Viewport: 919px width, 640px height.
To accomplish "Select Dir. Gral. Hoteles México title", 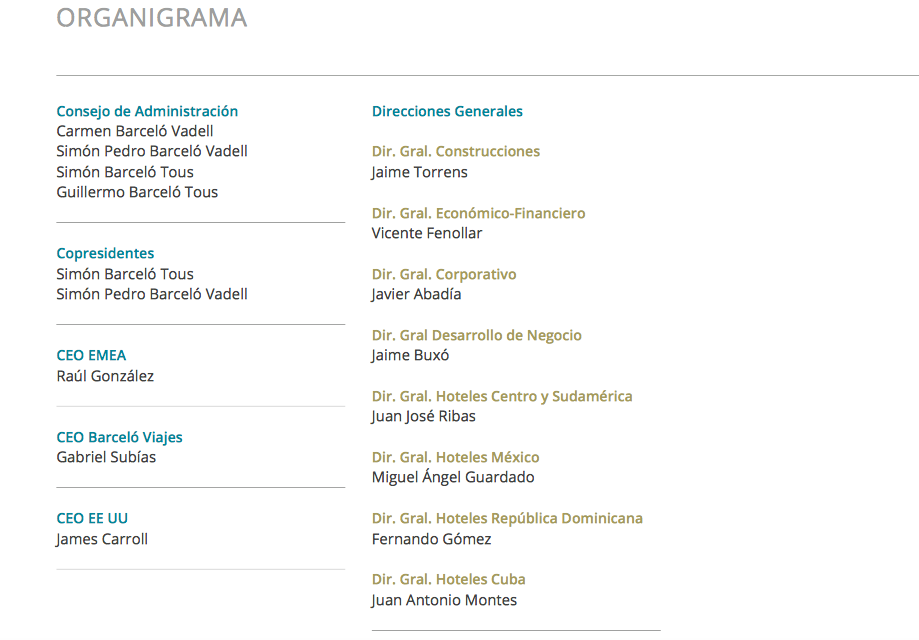I will pos(455,458).
